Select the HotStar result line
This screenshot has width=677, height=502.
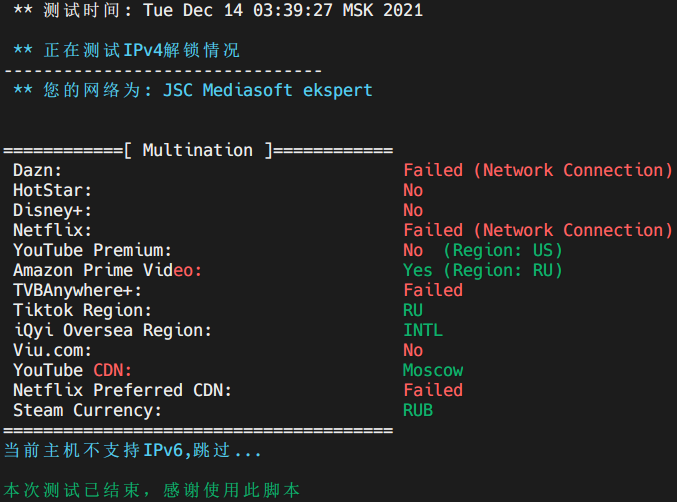(218, 190)
